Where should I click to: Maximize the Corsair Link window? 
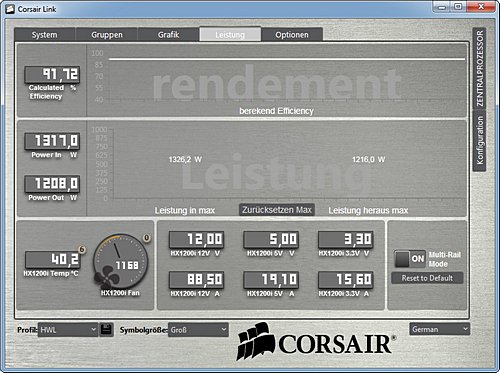pyautogui.click(x=458, y=7)
